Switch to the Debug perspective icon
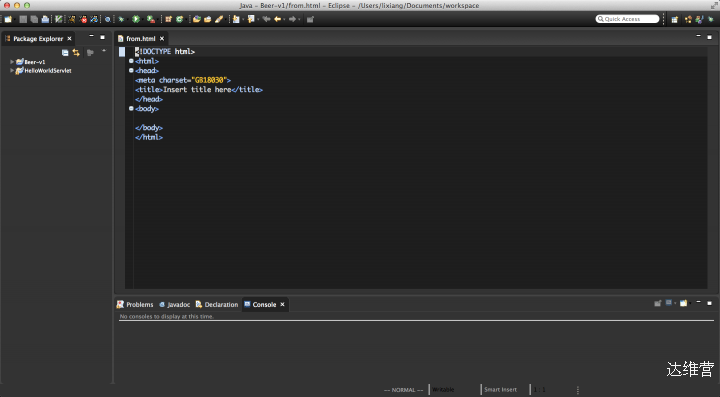Image resolution: width=720 pixels, height=397 pixels. (x=711, y=19)
